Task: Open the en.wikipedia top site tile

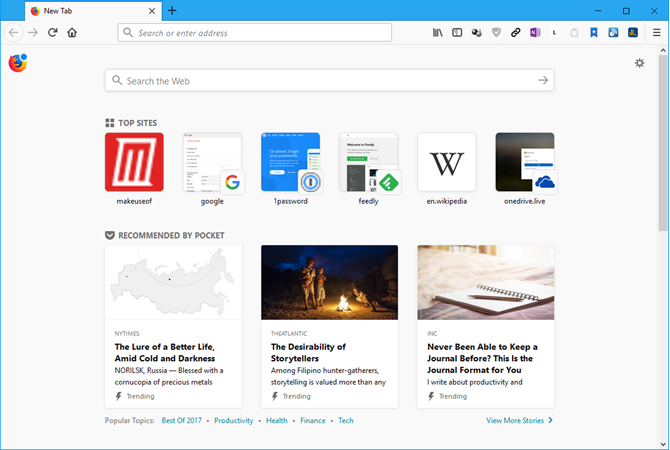Action: click(446, 162)
